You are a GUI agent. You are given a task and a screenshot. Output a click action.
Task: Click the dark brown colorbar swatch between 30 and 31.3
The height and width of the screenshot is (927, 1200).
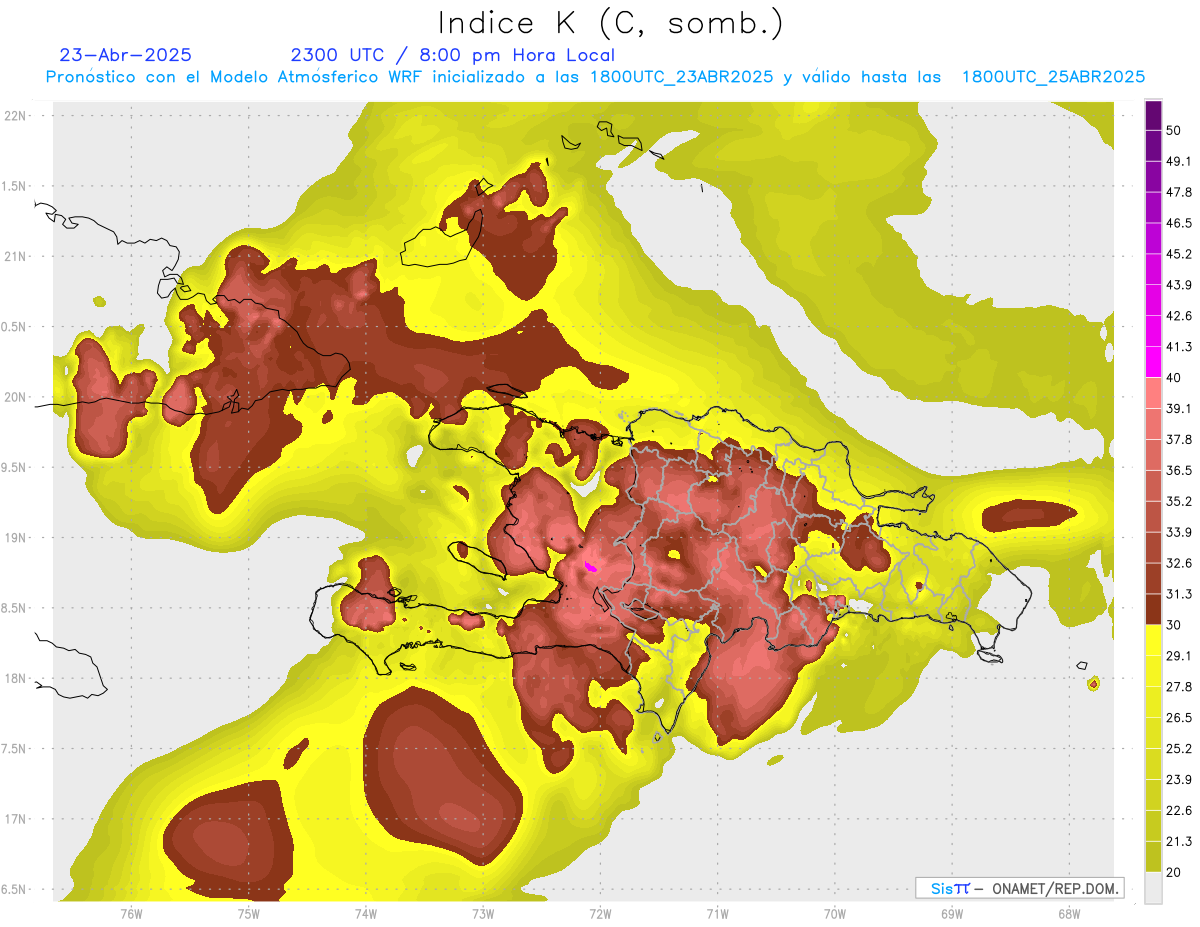pos(1153,610)
